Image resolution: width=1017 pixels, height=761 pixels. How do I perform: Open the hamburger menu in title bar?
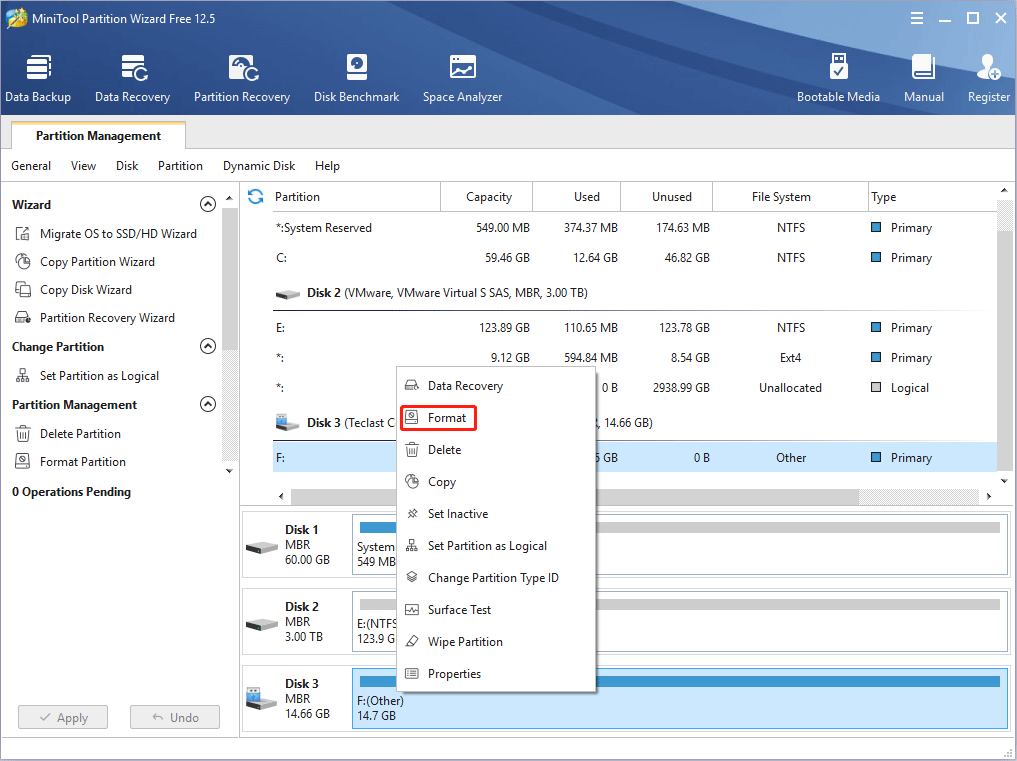(917, 17)
